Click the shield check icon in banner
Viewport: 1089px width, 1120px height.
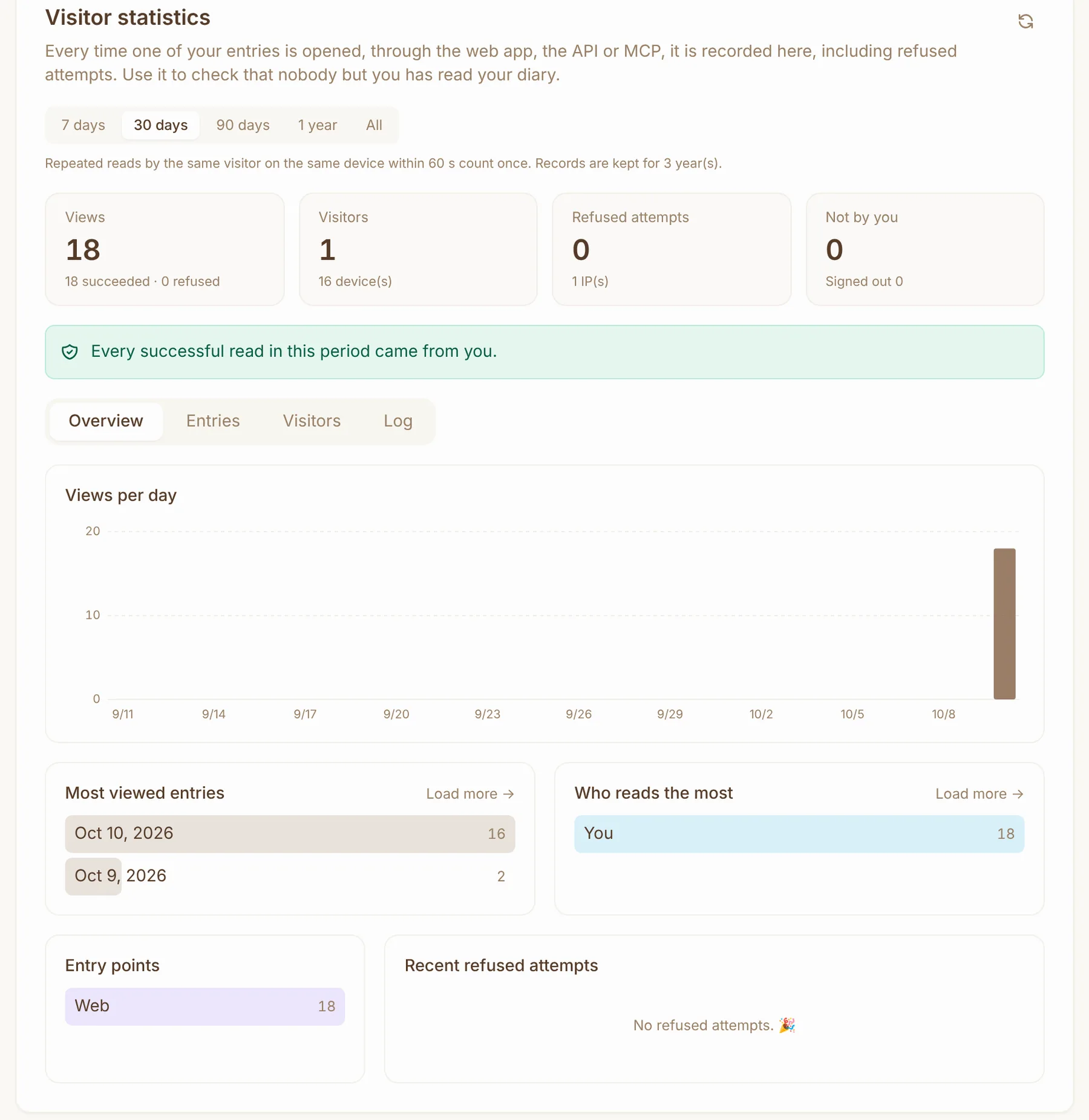coord(70,352)
